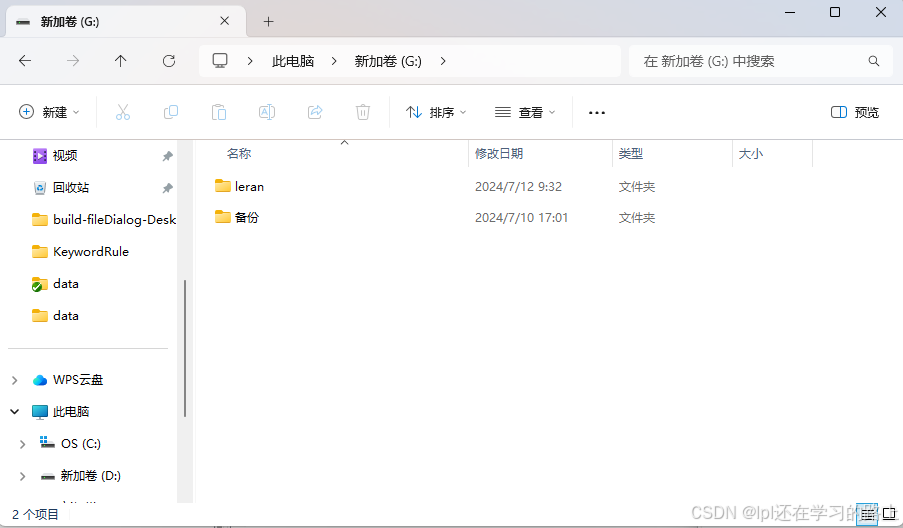
Task: Open the 排序 sort dropdown
Action: (436, 112)
